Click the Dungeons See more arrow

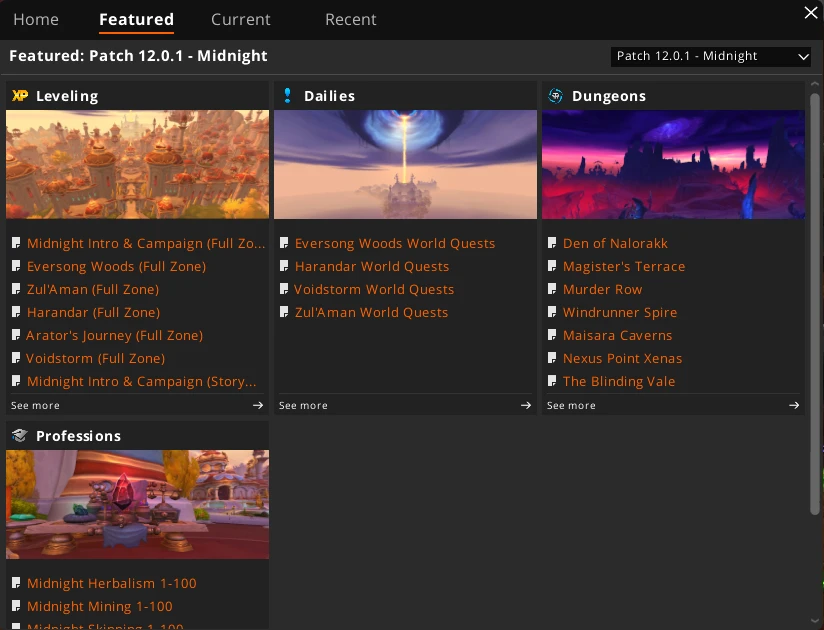click(x=794, y=405)
